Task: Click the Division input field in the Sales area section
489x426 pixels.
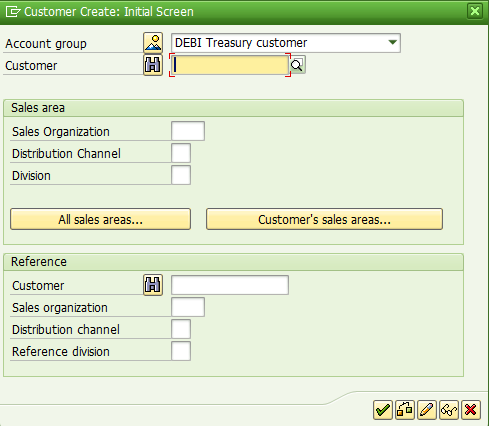Action: pos(181,175)
